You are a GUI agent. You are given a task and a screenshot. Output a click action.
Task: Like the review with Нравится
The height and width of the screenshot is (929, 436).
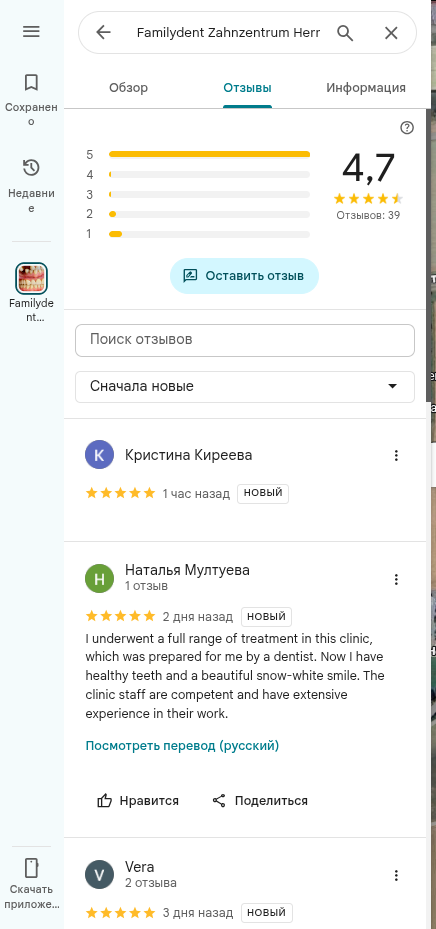[138, 801]
